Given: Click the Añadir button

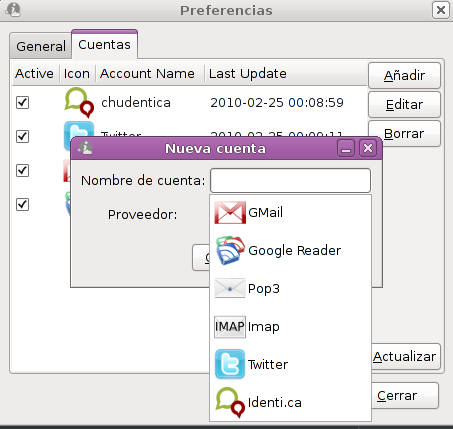Looking at the screenshot, I should [x=404, y=76].
